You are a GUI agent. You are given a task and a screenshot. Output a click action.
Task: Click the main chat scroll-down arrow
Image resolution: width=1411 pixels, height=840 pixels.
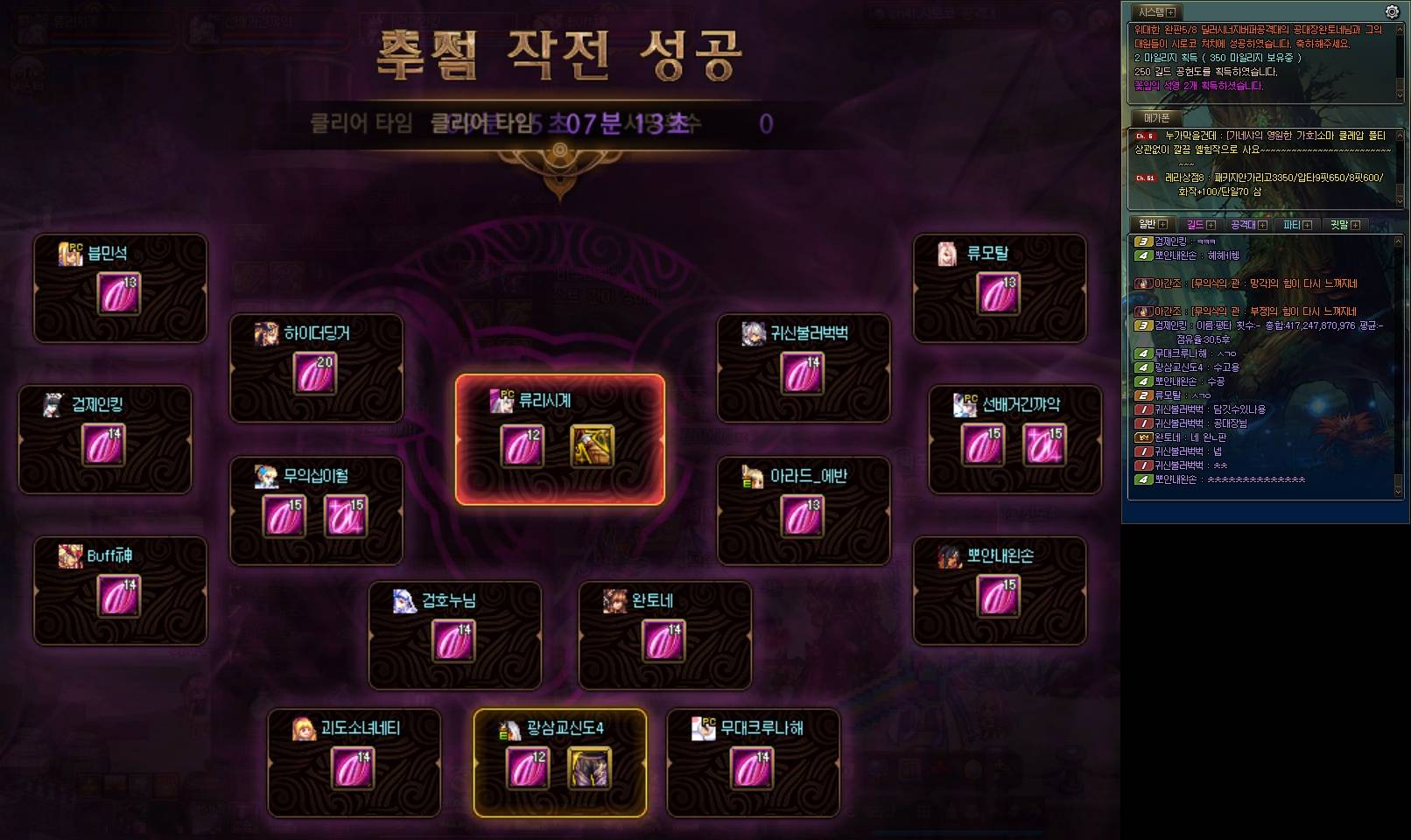(x=1398, y=493)
